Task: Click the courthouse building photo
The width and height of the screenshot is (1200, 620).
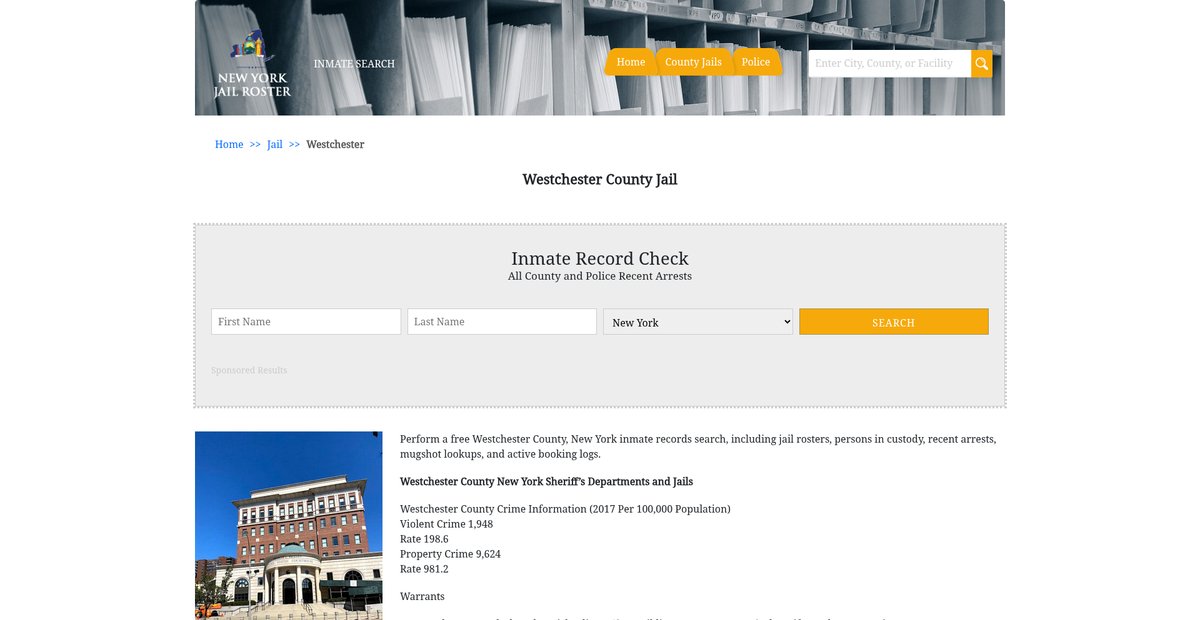Action: [x=289, y=526]
